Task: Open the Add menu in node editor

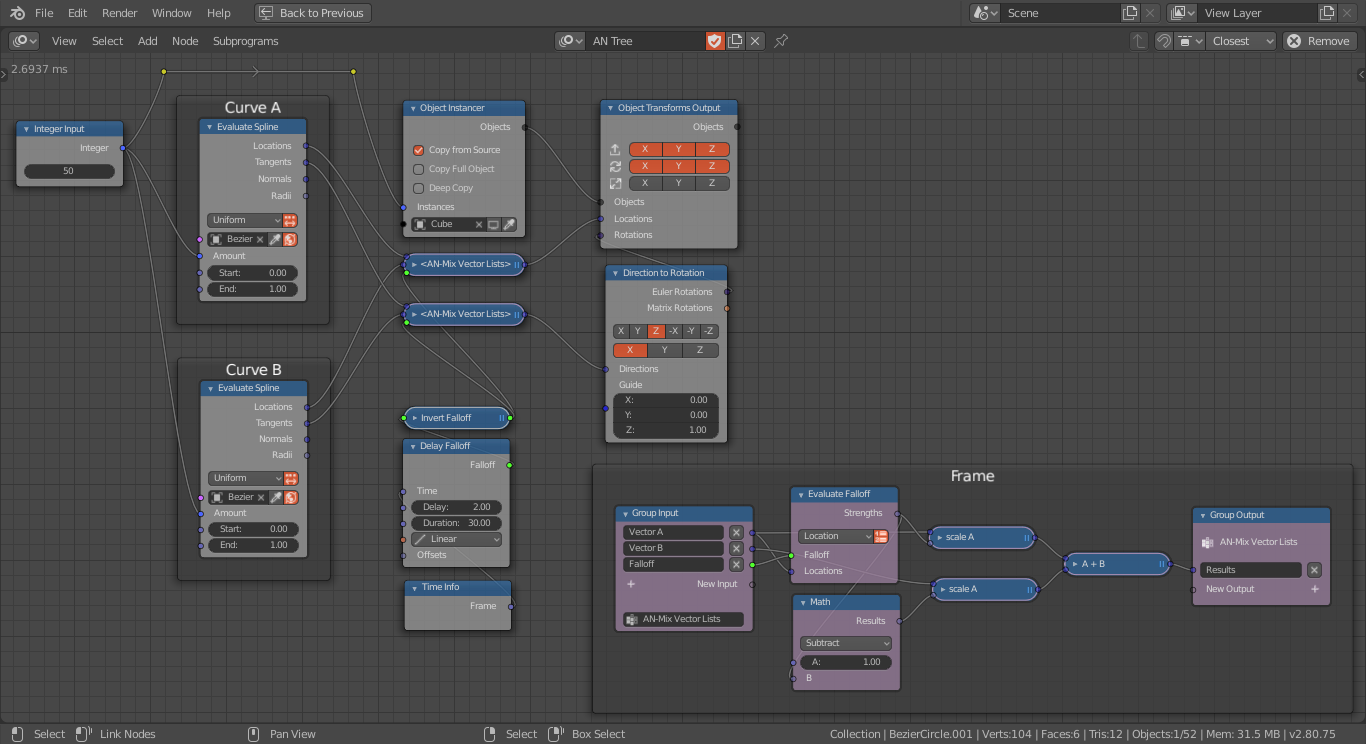Action: coord(148,41)
